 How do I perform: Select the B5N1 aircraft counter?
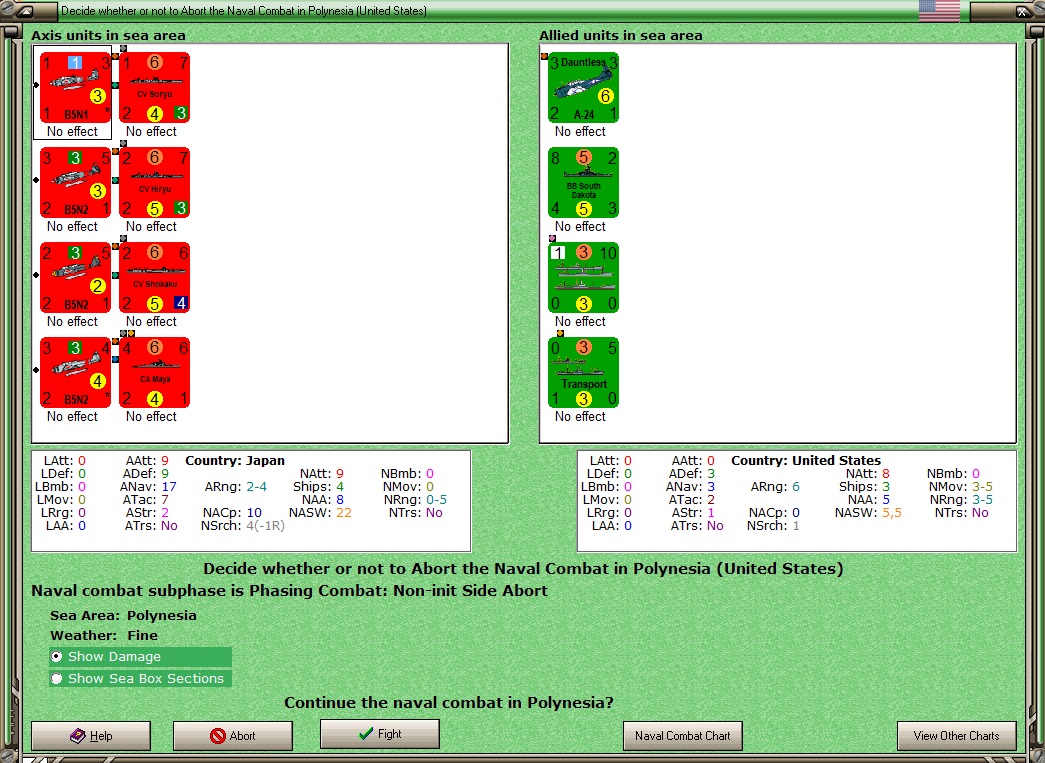(x=75, y=87)
